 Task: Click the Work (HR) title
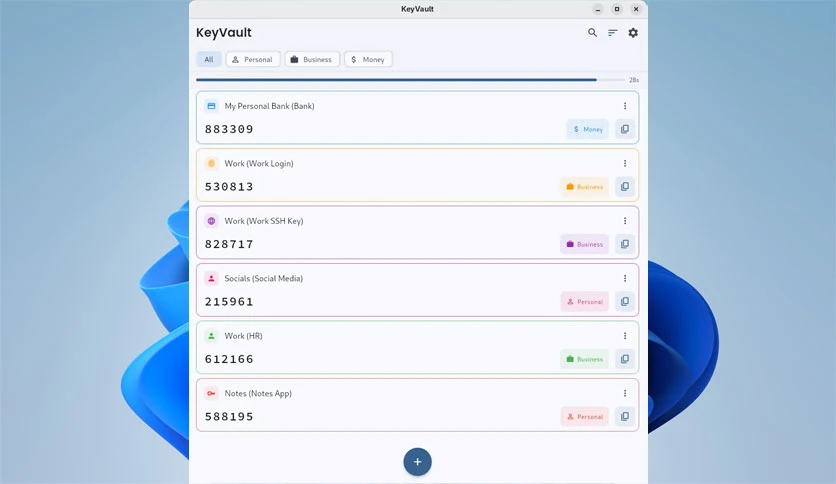[243, 336]
